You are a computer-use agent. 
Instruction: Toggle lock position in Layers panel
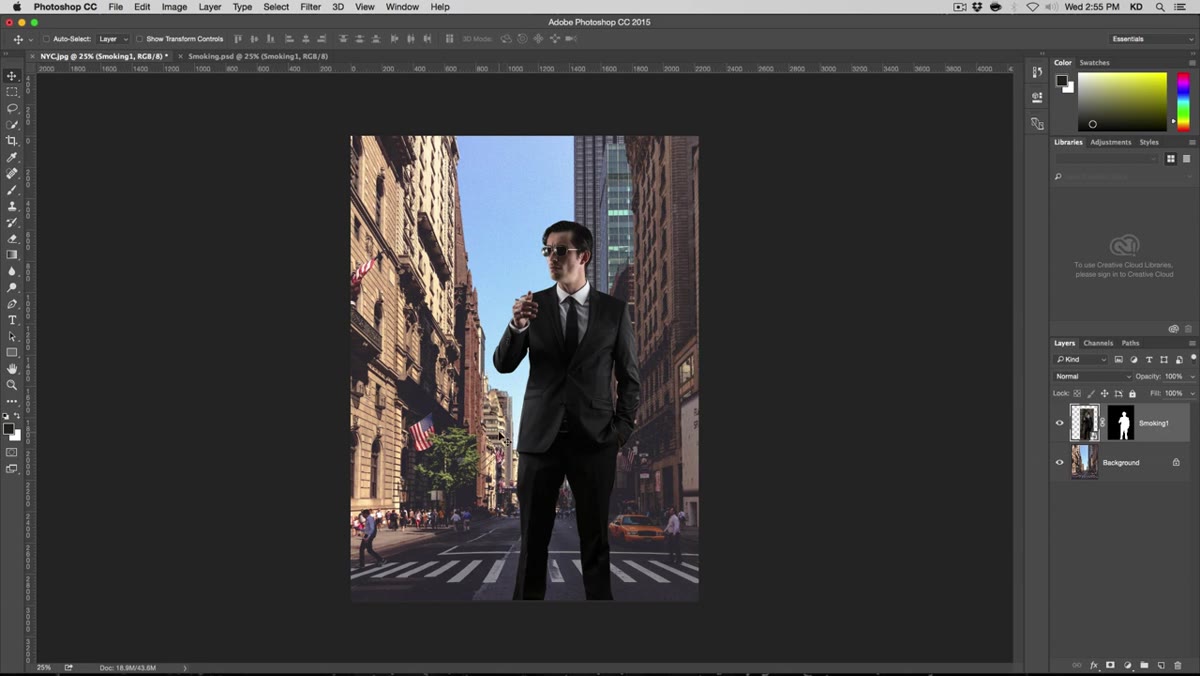pyautogui.click(x=1104, y=393)
